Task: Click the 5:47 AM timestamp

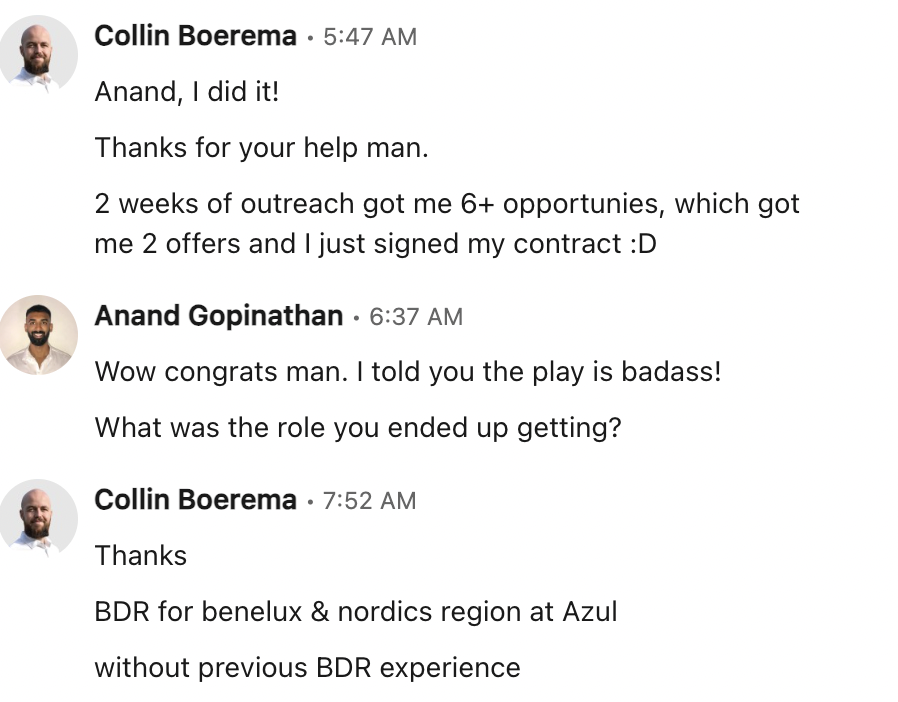Action: point(370,37)
